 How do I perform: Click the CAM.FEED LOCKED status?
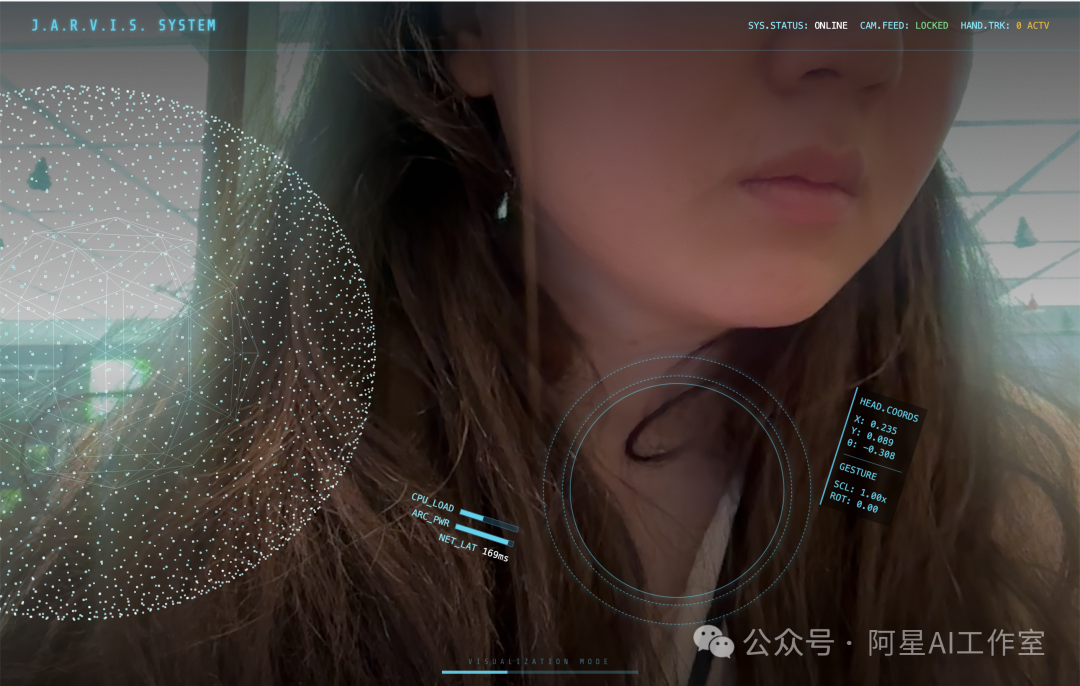pyautogui.click(x=904, y=25)
